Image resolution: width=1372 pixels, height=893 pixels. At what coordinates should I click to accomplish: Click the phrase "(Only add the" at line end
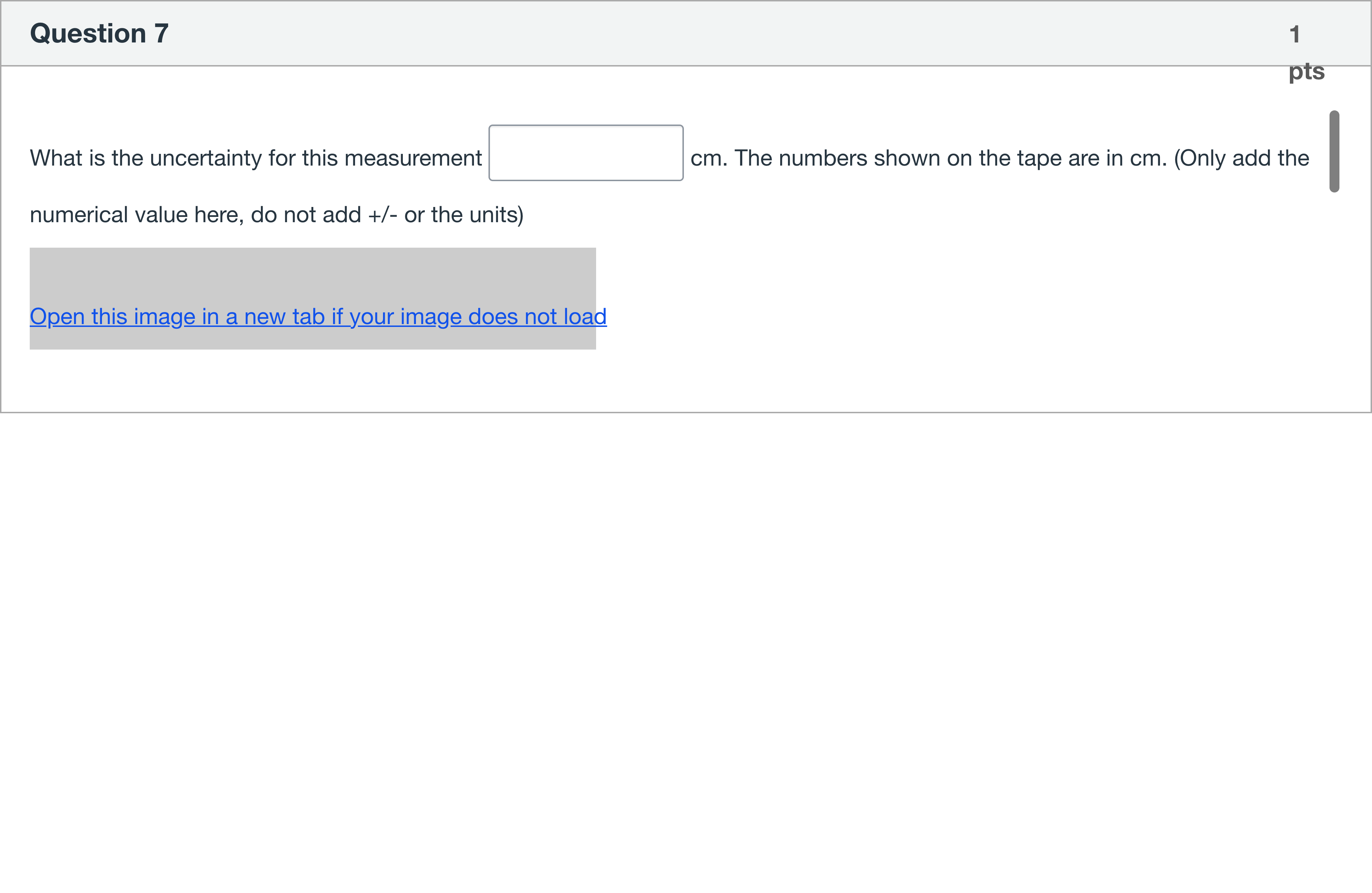[1241, 159]
